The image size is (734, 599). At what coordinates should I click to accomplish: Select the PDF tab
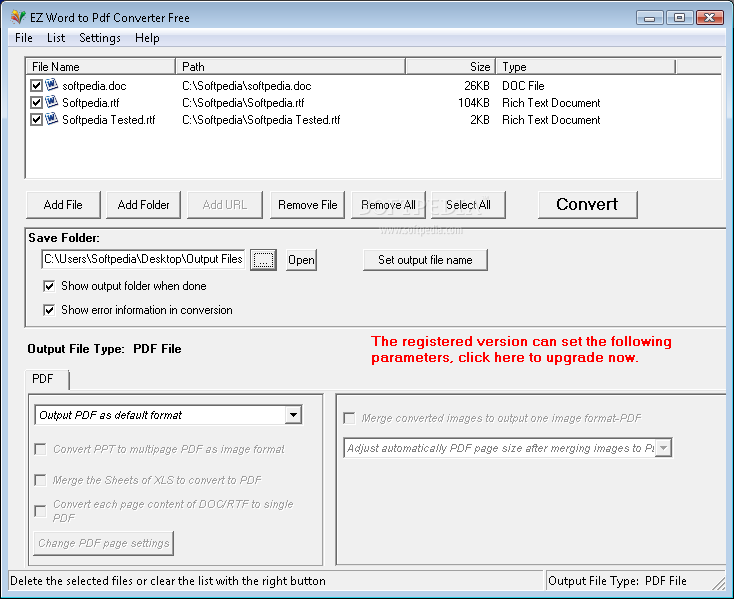pos(47,379)
